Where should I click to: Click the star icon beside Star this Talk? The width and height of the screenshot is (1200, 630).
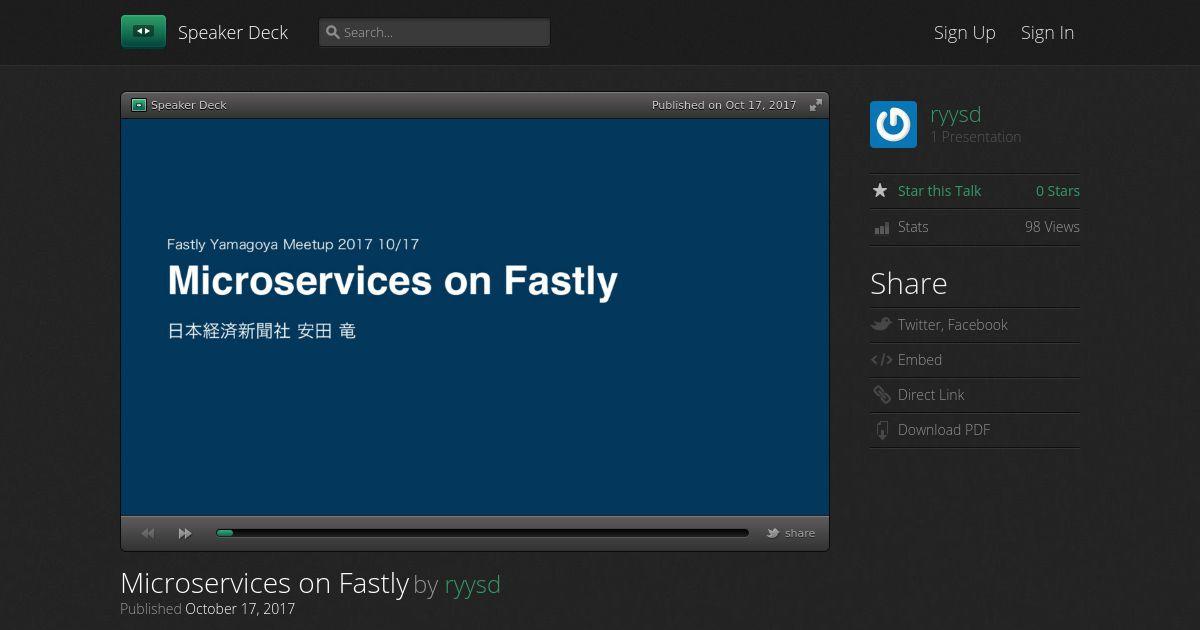pyautogui.click(x=880, y=190)
